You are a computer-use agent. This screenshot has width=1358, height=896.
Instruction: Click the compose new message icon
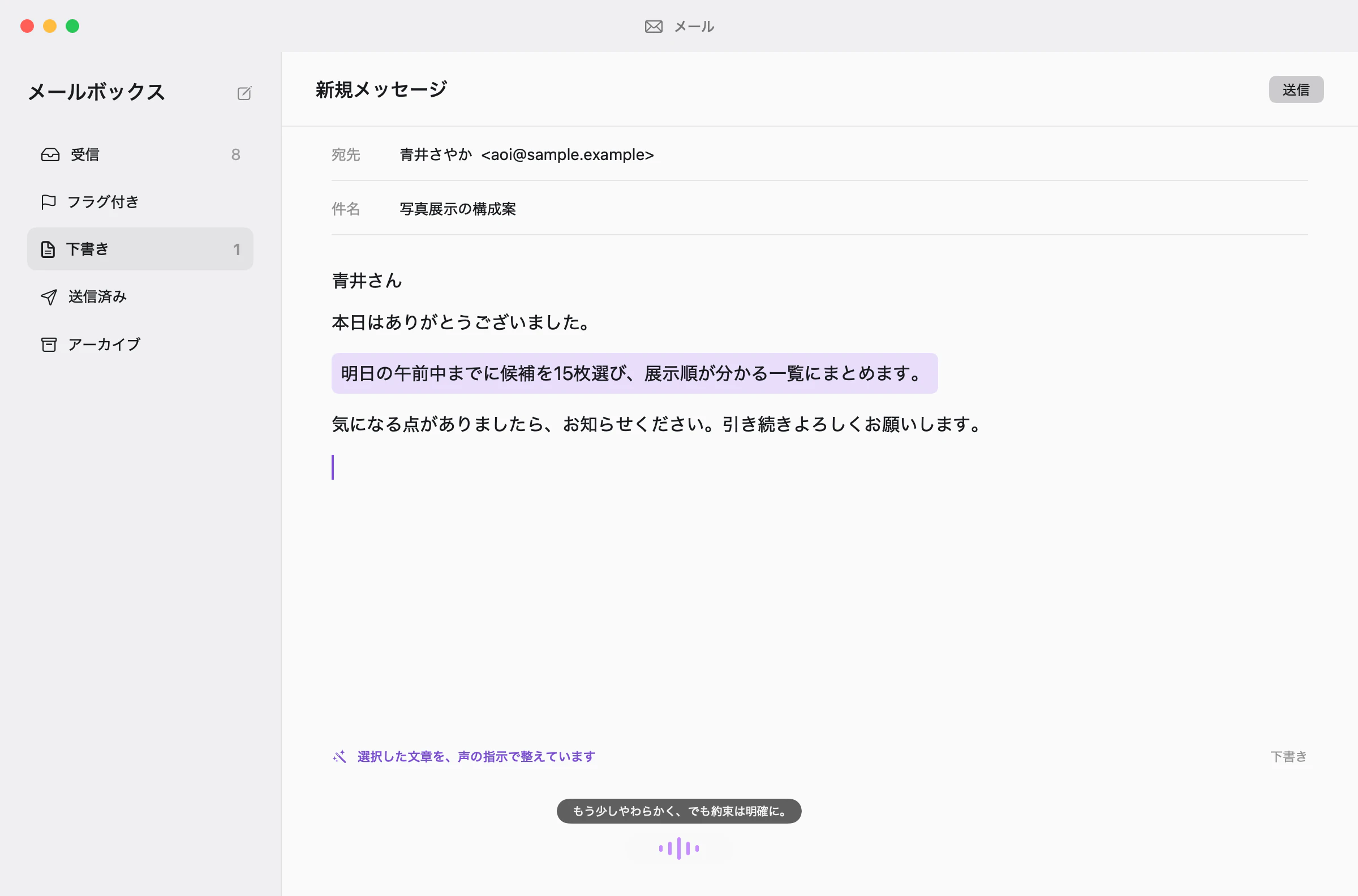(x=244, y=93)
